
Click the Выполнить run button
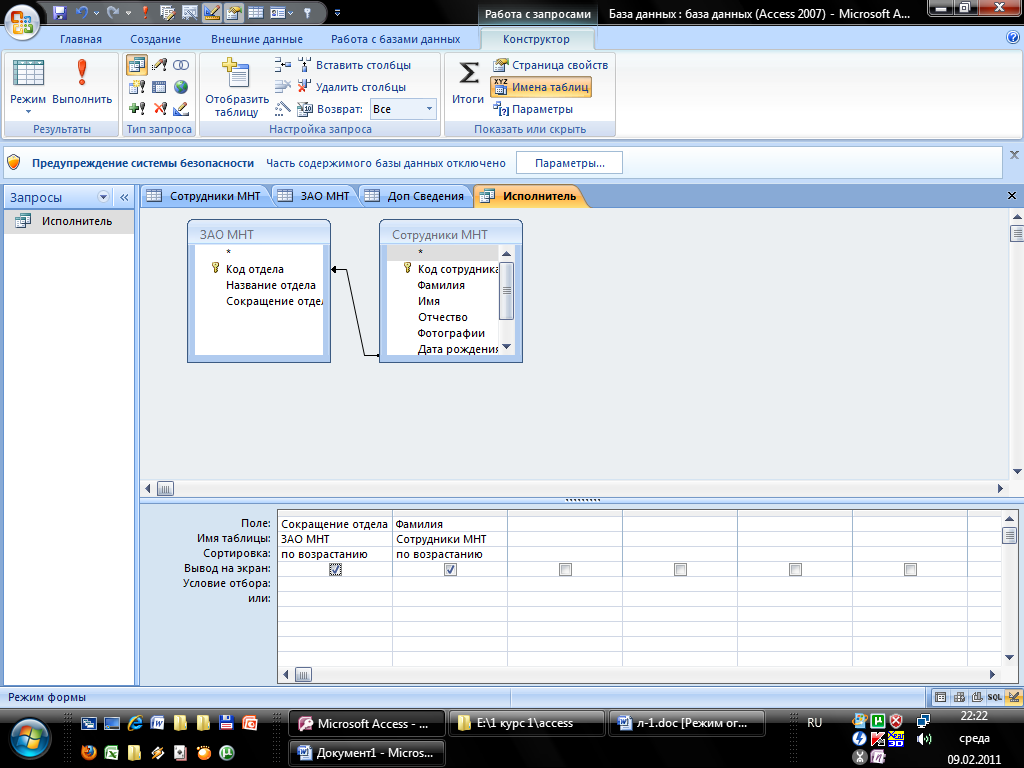pos(82,81)
